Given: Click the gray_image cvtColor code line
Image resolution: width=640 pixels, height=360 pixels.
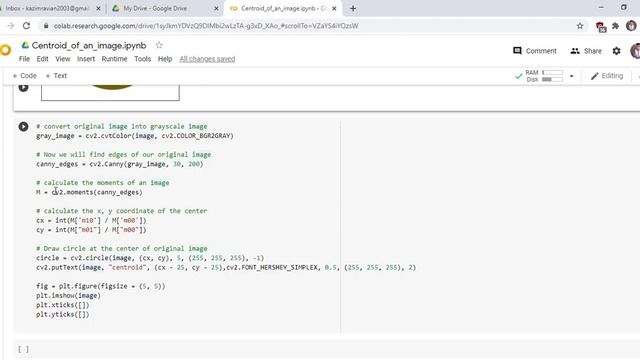Looking at the screenshot, I should [135, 136].
